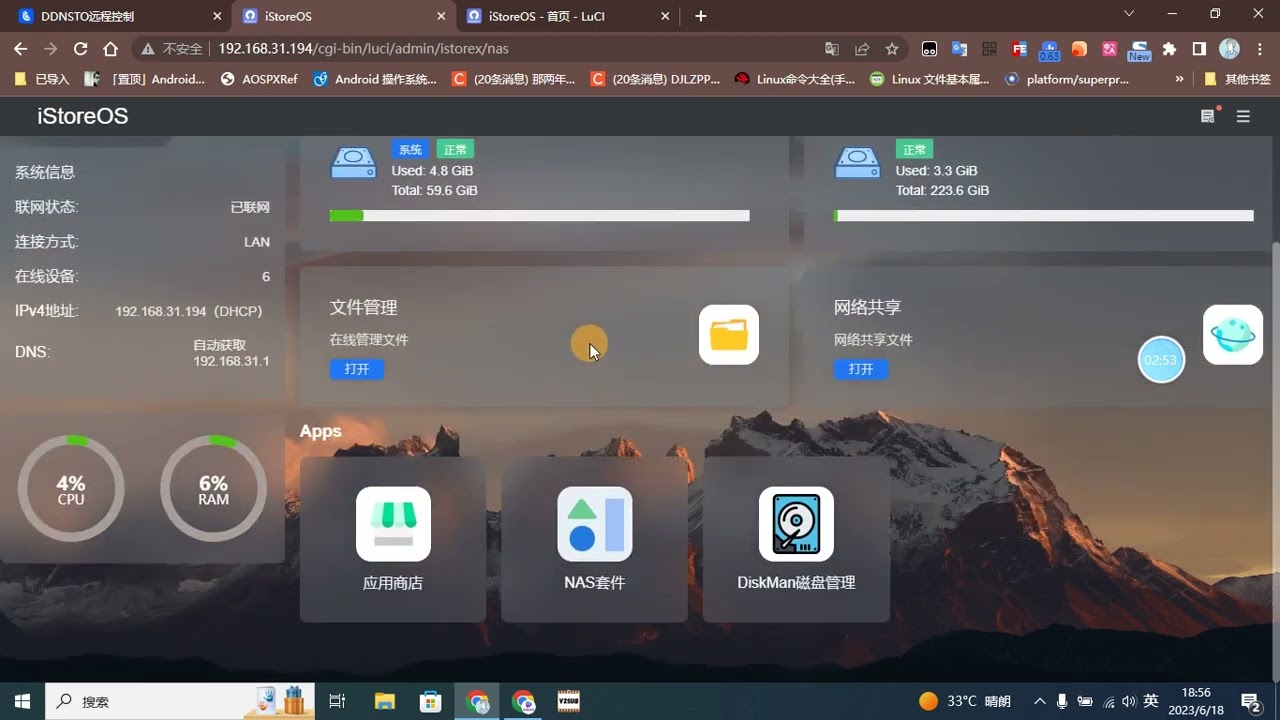Open Windows Task View button
The image size is (1280, 720).
pos(337,701)
